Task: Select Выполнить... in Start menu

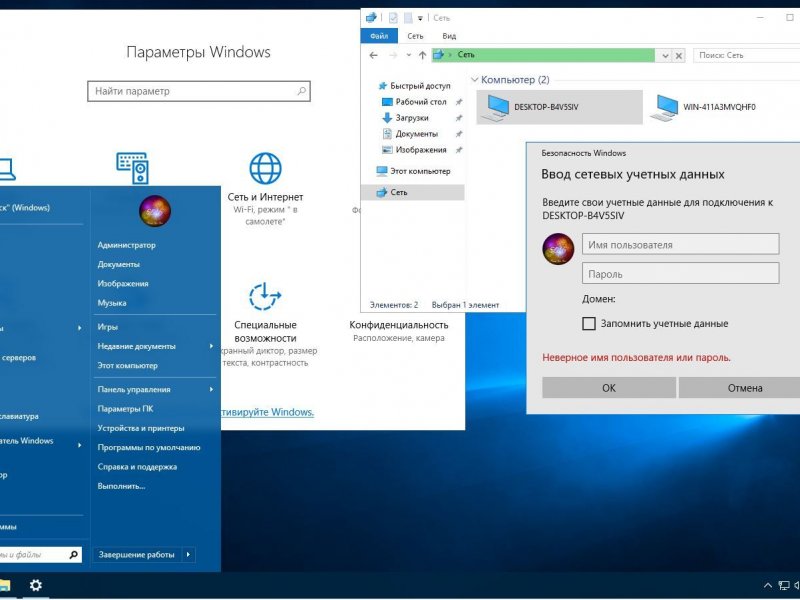Action: pyautogui.click(x=121, y=486)
